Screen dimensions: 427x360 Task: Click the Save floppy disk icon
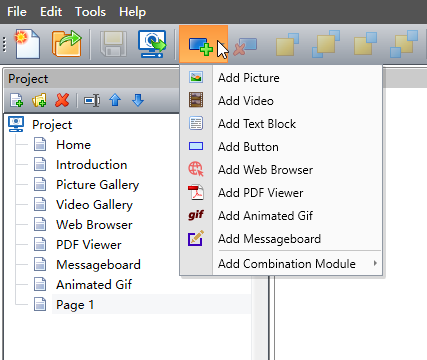point(113,44)
